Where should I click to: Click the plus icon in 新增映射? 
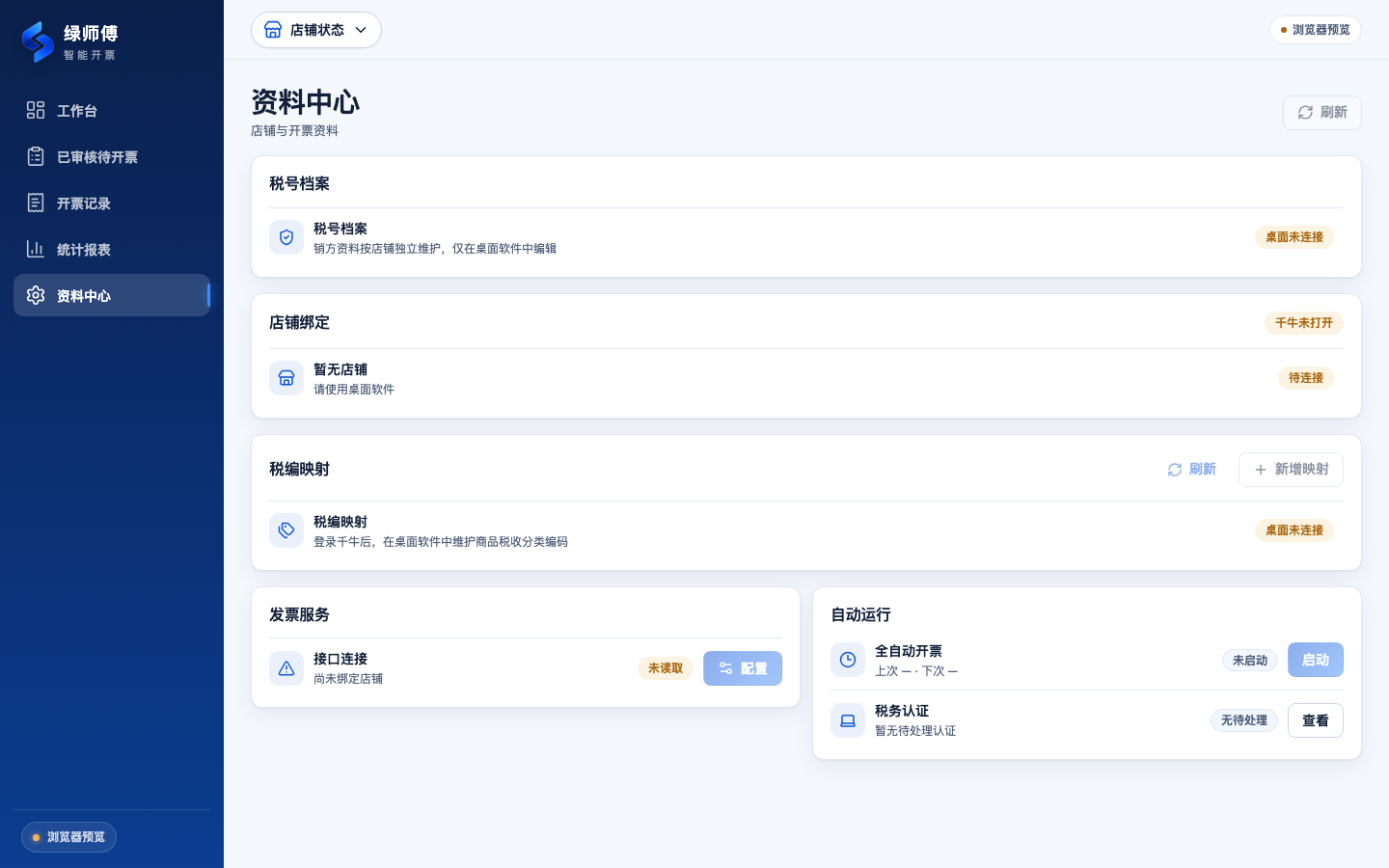pos(1260,470)
